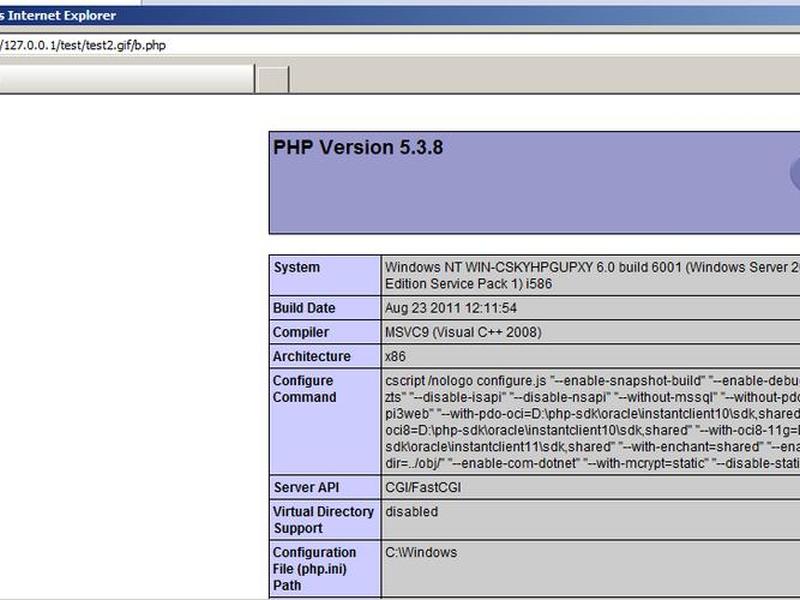Open a new tab with the small tab button
The image size is (800, 600).
pyautogui.click(x=272, y=80)
